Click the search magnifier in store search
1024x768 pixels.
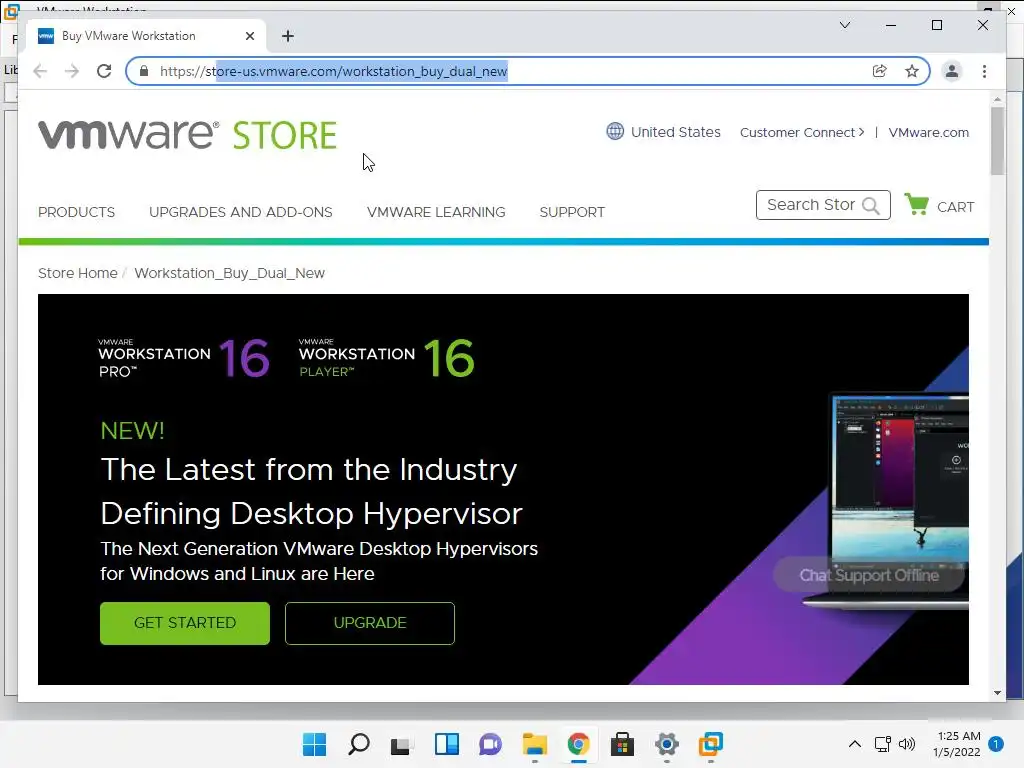point(871,206)
